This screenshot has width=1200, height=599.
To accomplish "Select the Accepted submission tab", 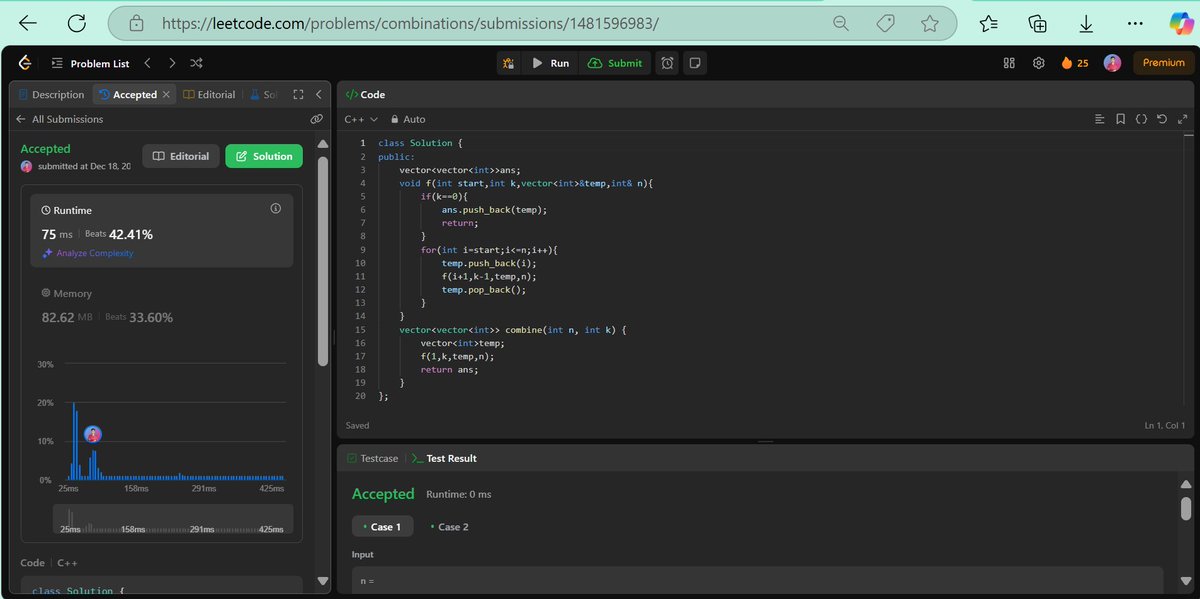I will point(127,95).
